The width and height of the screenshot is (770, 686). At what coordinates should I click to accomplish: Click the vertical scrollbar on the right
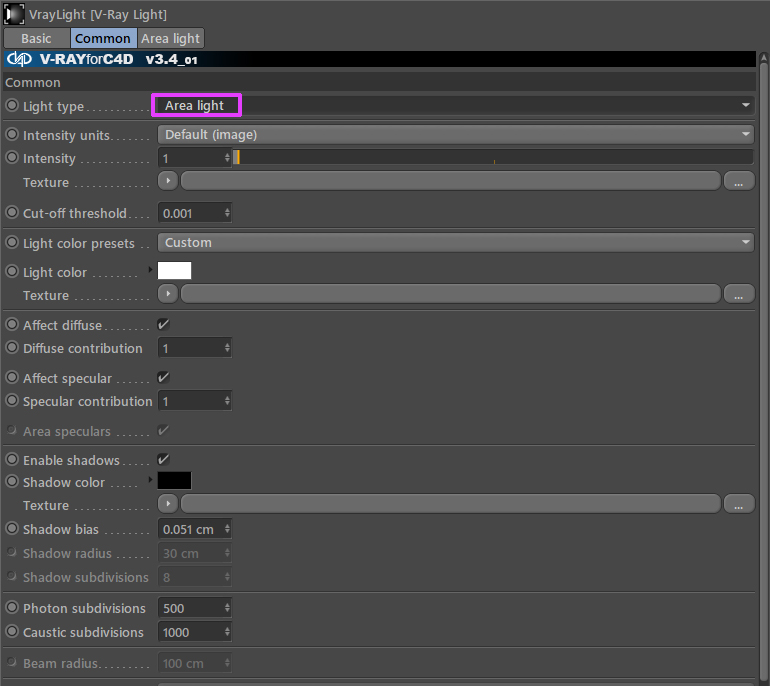tap(764, 368)
